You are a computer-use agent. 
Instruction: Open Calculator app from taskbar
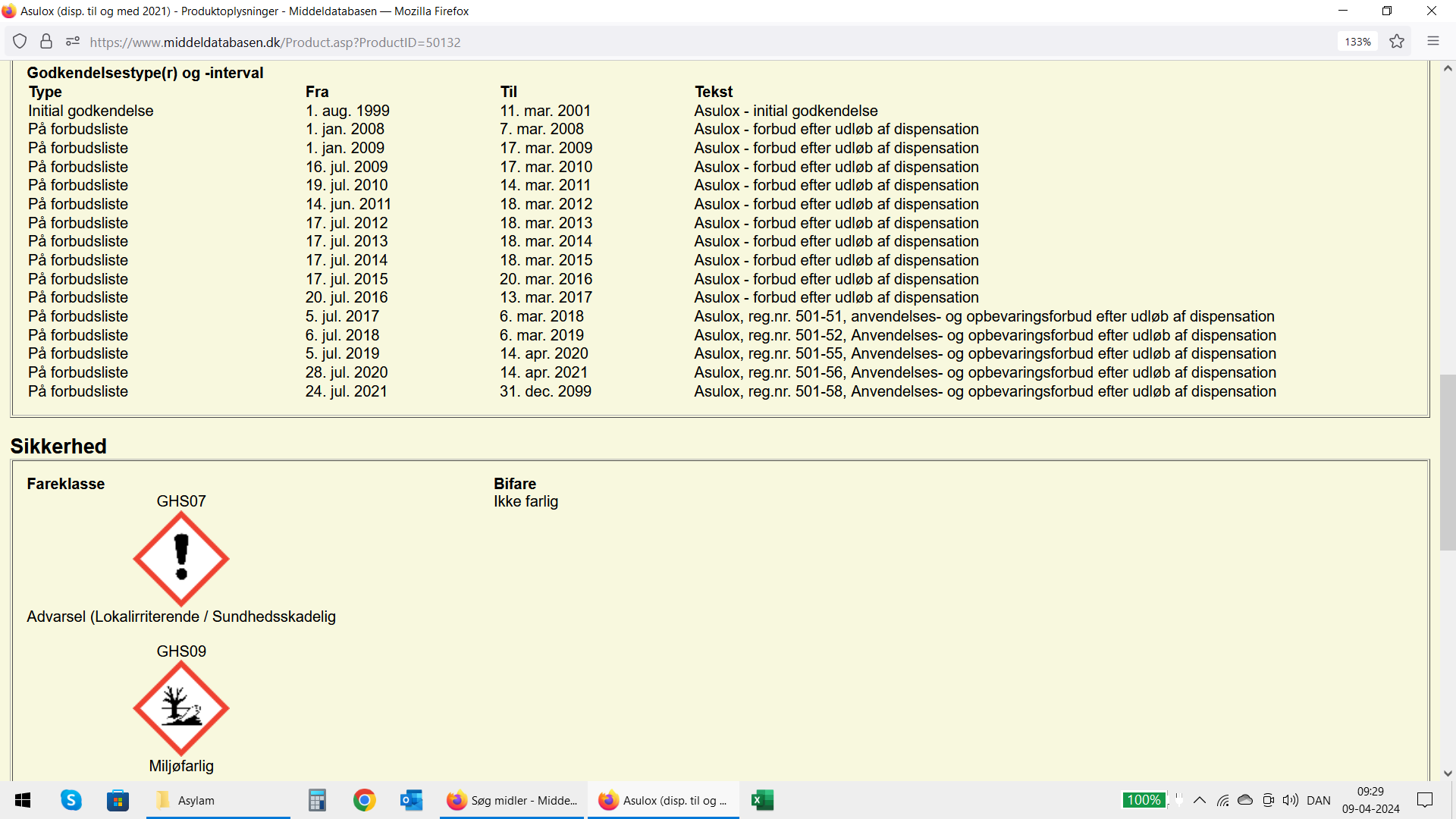(317, 800)
